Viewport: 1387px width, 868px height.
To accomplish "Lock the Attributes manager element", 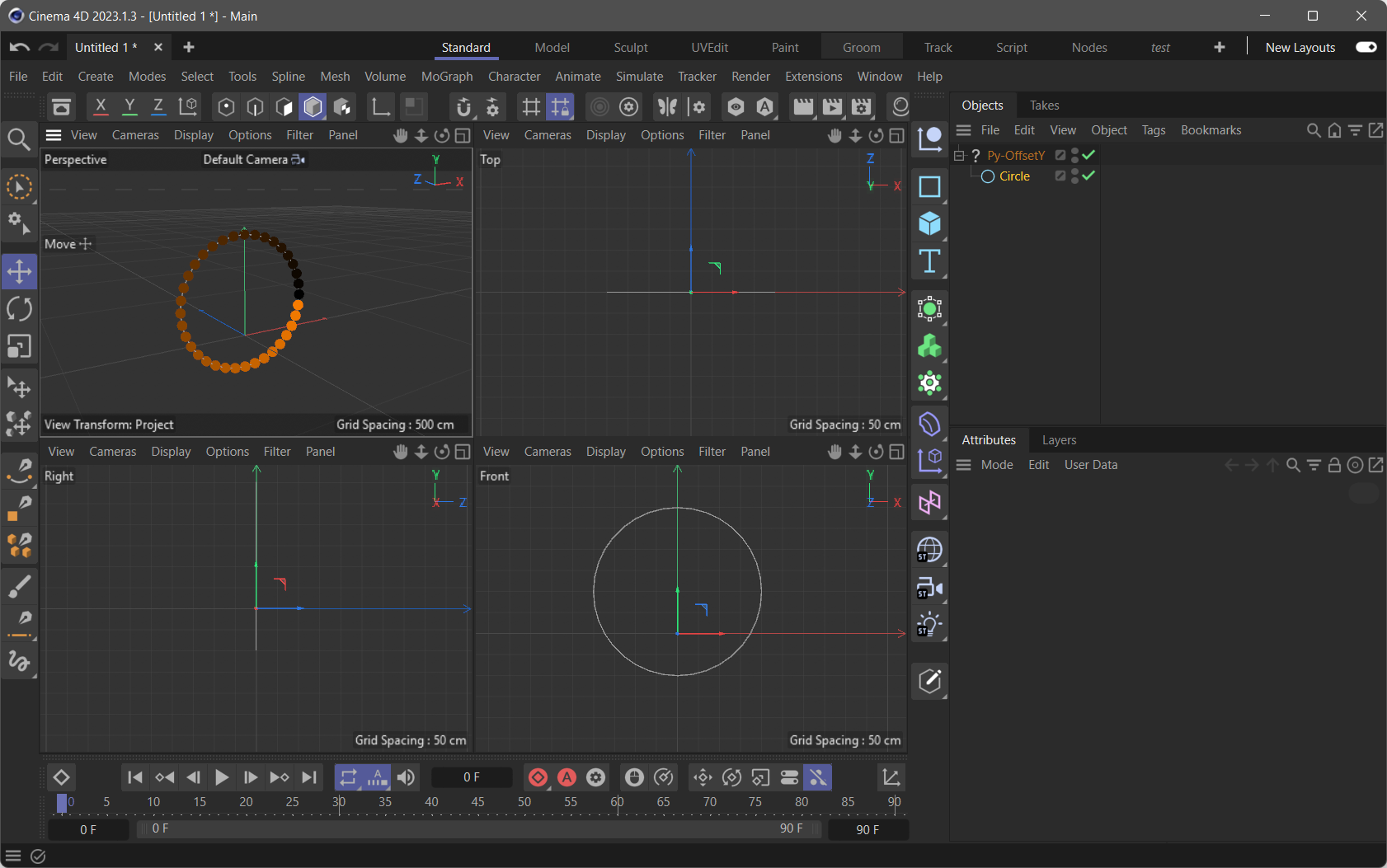I will coord(1334,465).
